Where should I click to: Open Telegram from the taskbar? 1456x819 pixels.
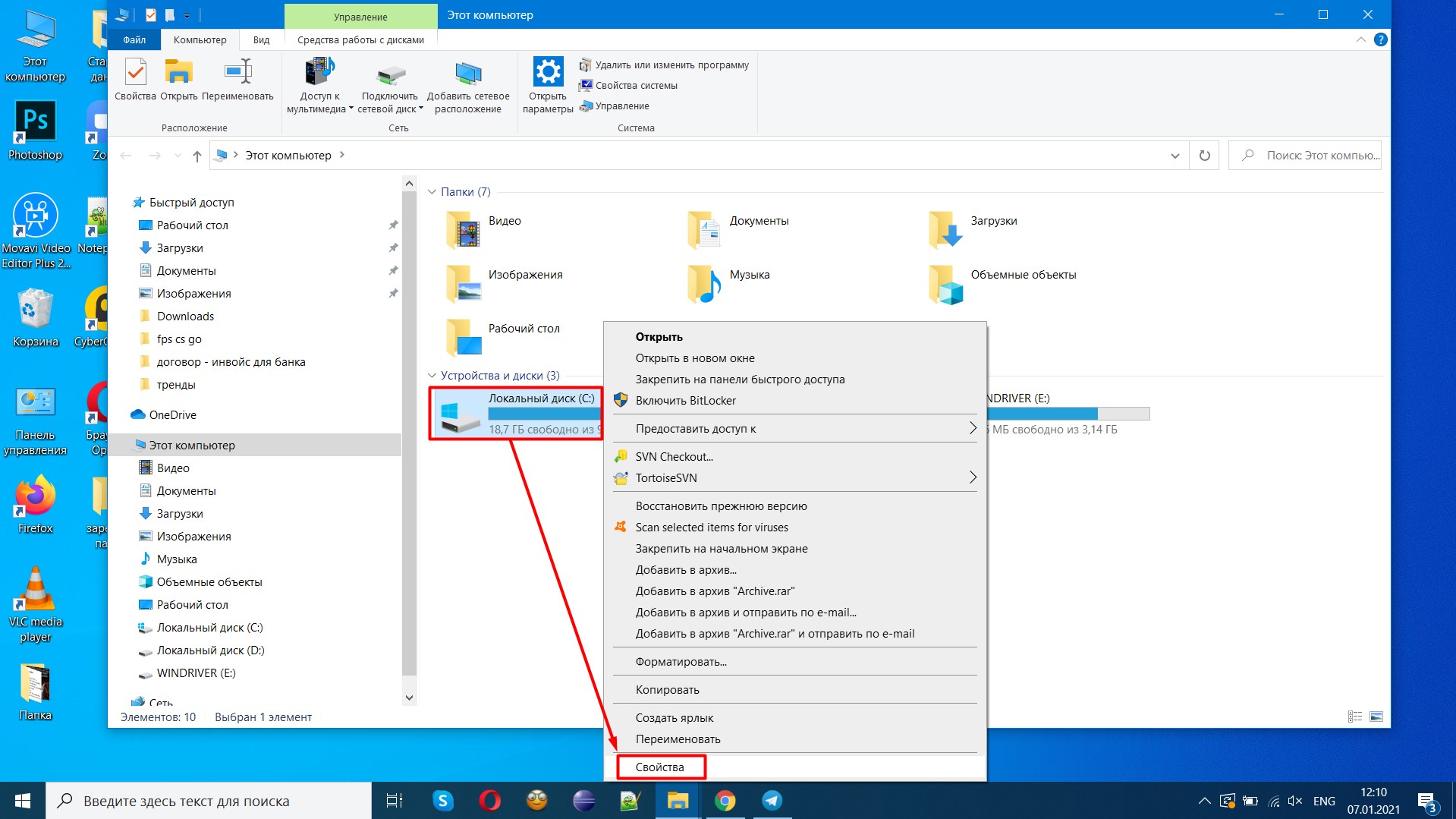point(772,801)
